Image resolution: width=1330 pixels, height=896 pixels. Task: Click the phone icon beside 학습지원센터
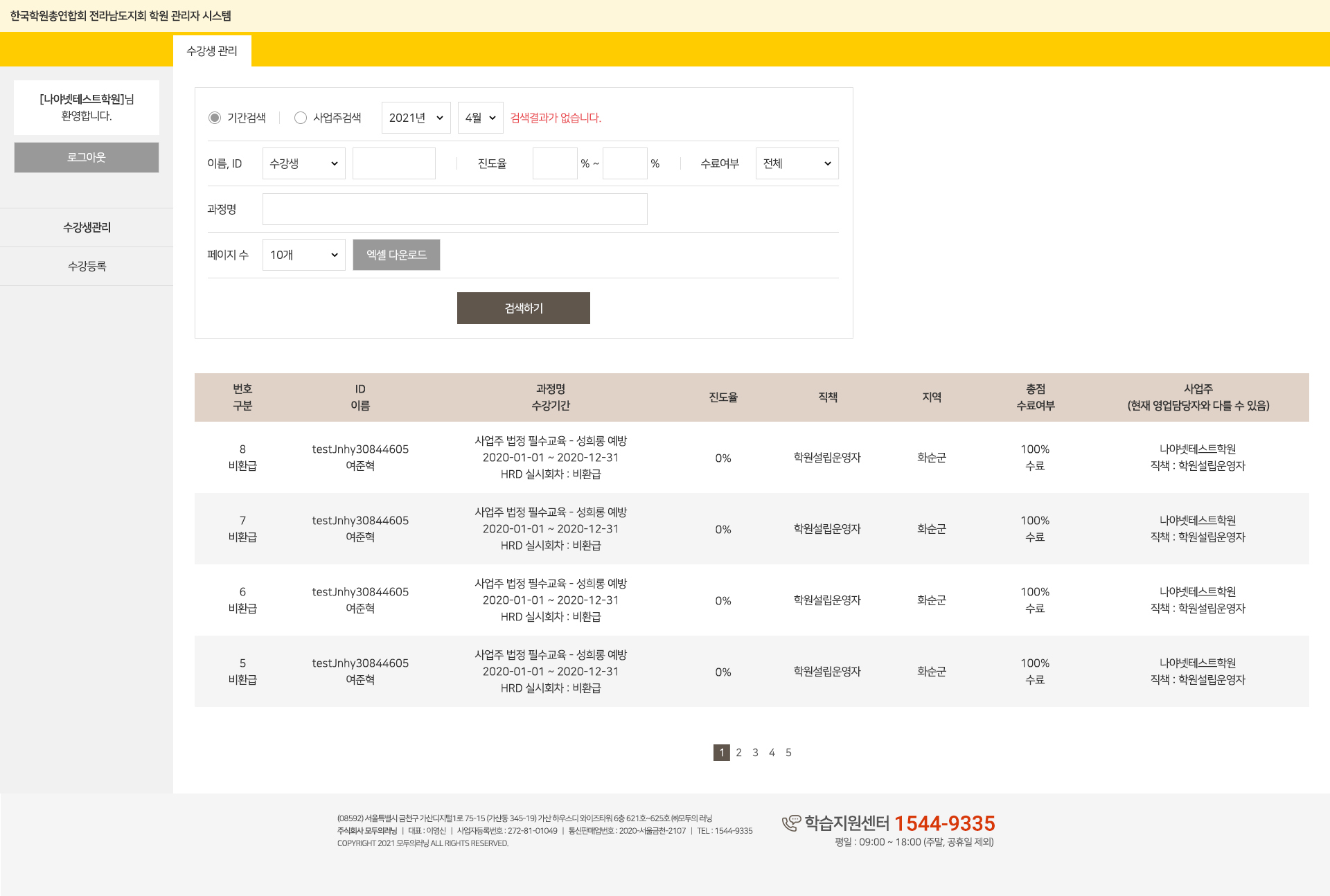790,823
